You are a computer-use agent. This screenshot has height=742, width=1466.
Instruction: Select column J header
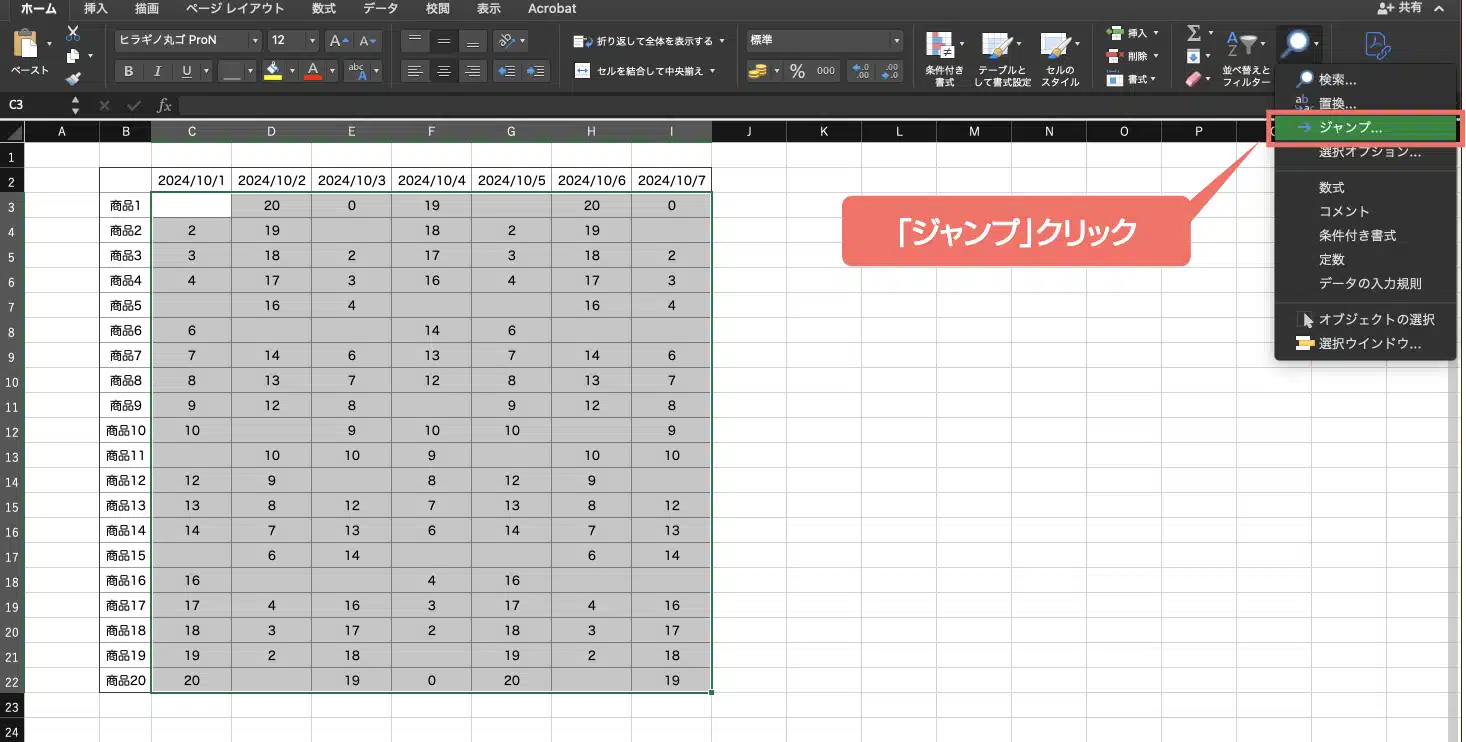(749, 132)
